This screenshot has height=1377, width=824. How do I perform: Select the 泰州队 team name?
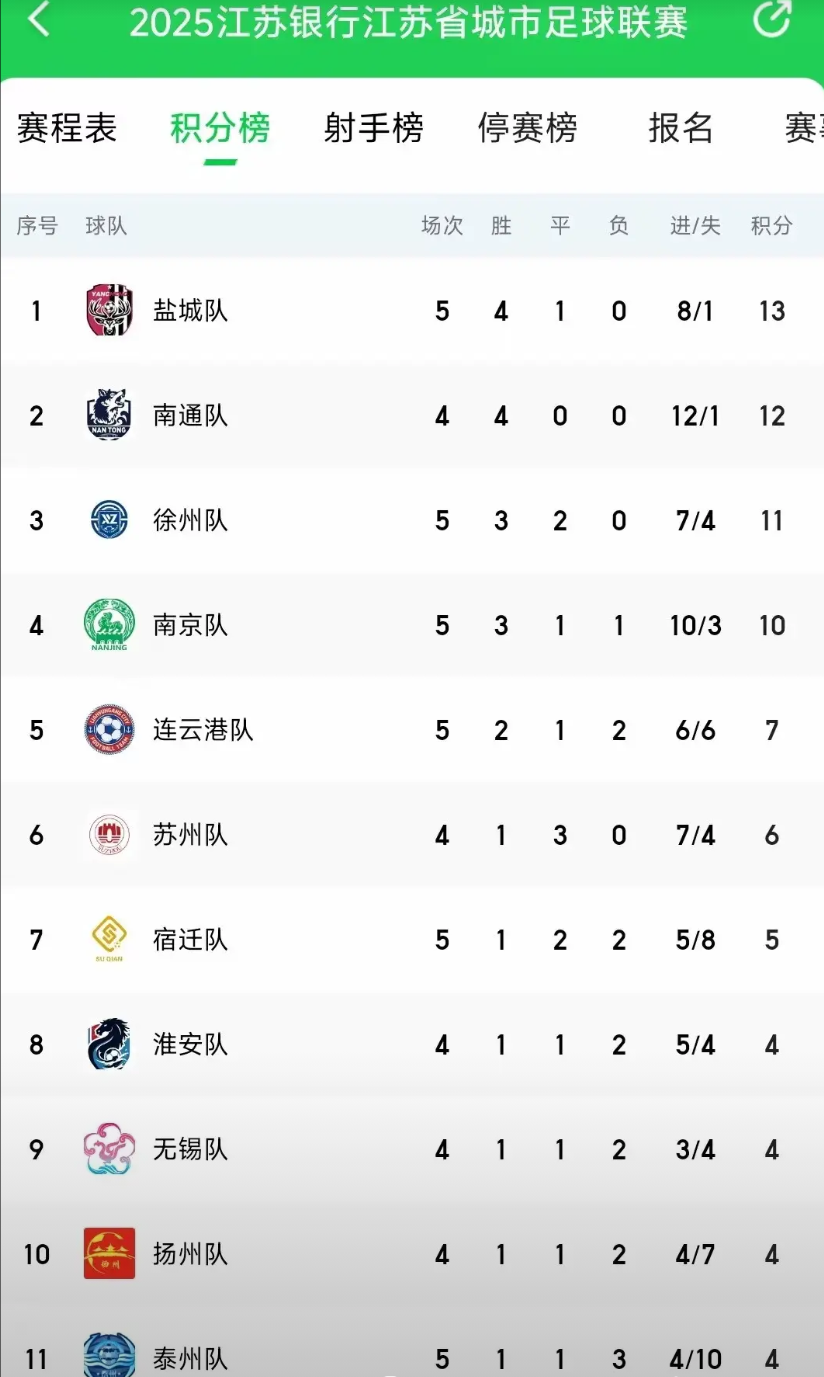[190, 1359]
